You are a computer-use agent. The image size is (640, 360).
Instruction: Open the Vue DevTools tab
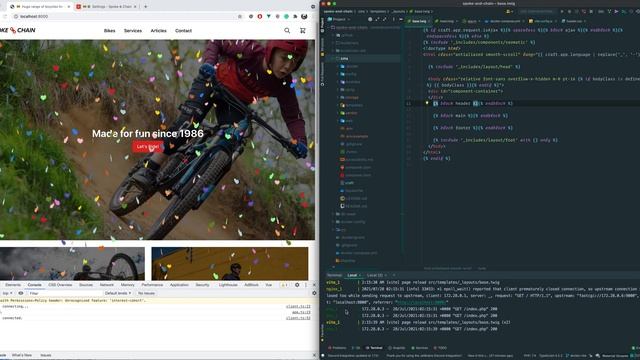(269, 285)
